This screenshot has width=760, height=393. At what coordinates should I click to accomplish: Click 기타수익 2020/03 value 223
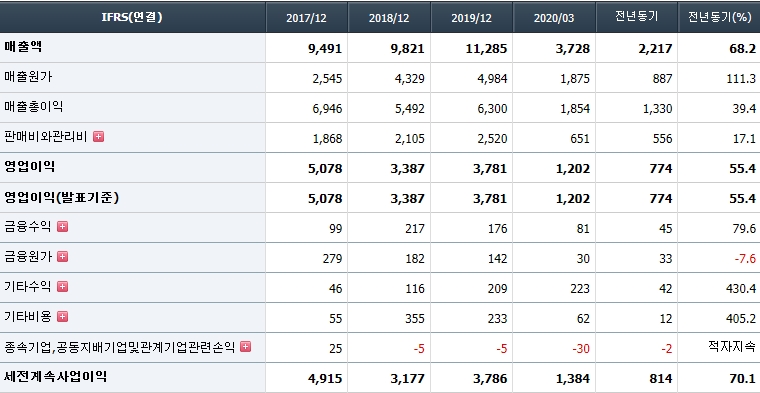click(x=580, y=289)
